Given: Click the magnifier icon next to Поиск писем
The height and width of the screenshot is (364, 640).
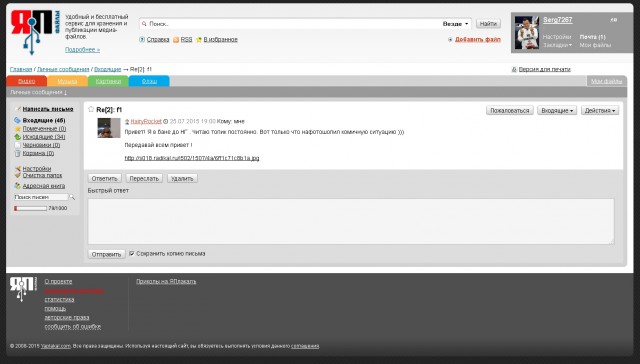Looking at the screenshot, I should [72, 197].
